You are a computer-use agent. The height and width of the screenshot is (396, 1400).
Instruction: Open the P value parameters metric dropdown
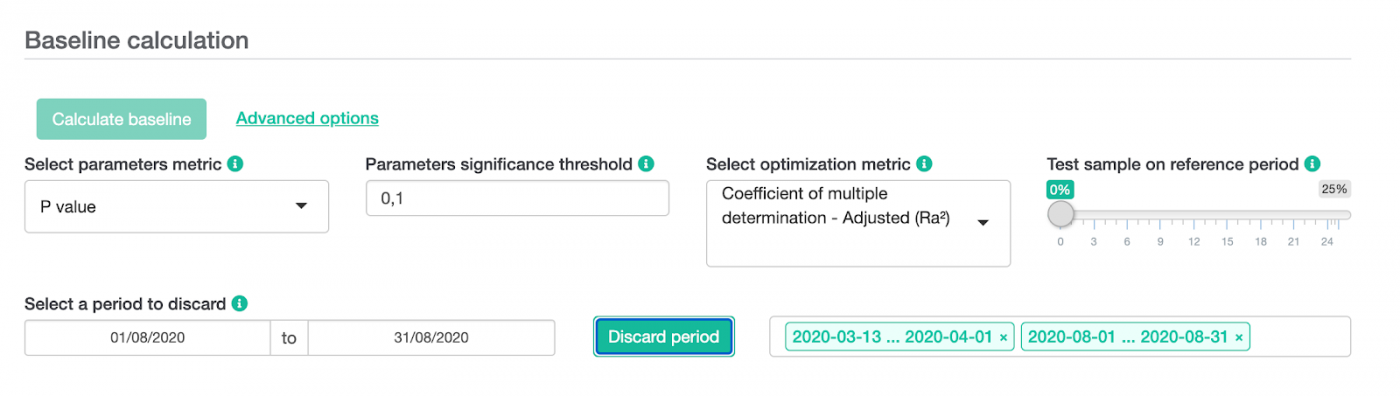tap(176, 206)
